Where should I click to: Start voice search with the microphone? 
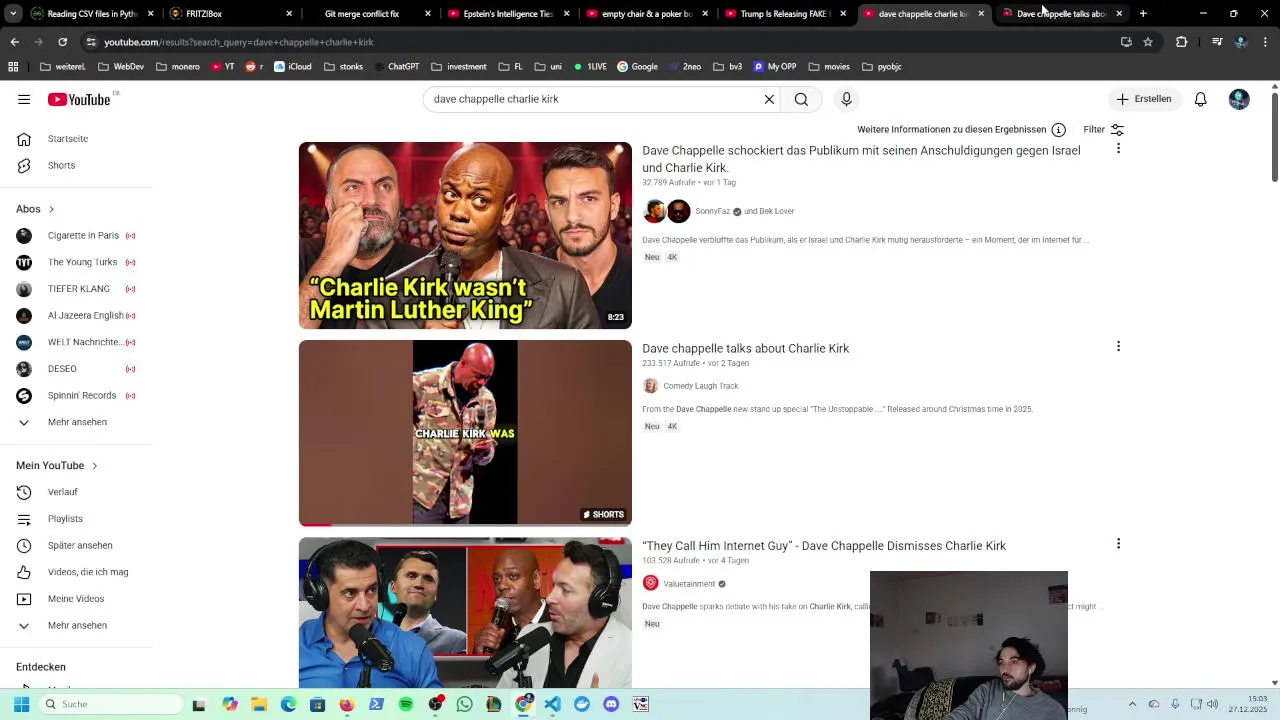coord(846,99)
